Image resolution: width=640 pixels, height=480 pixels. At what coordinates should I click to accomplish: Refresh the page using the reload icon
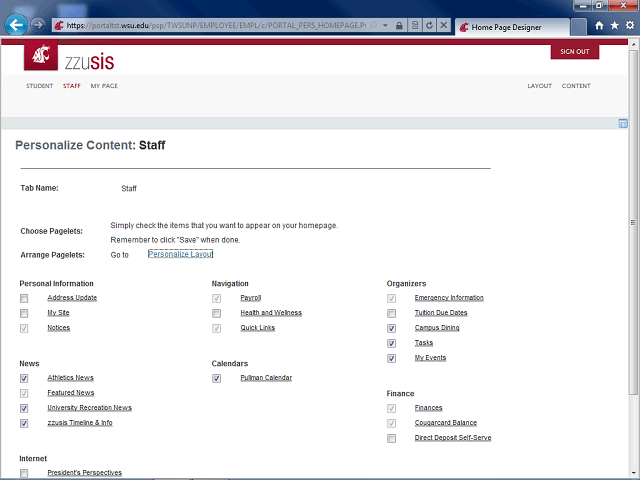(x=429, y=24)
